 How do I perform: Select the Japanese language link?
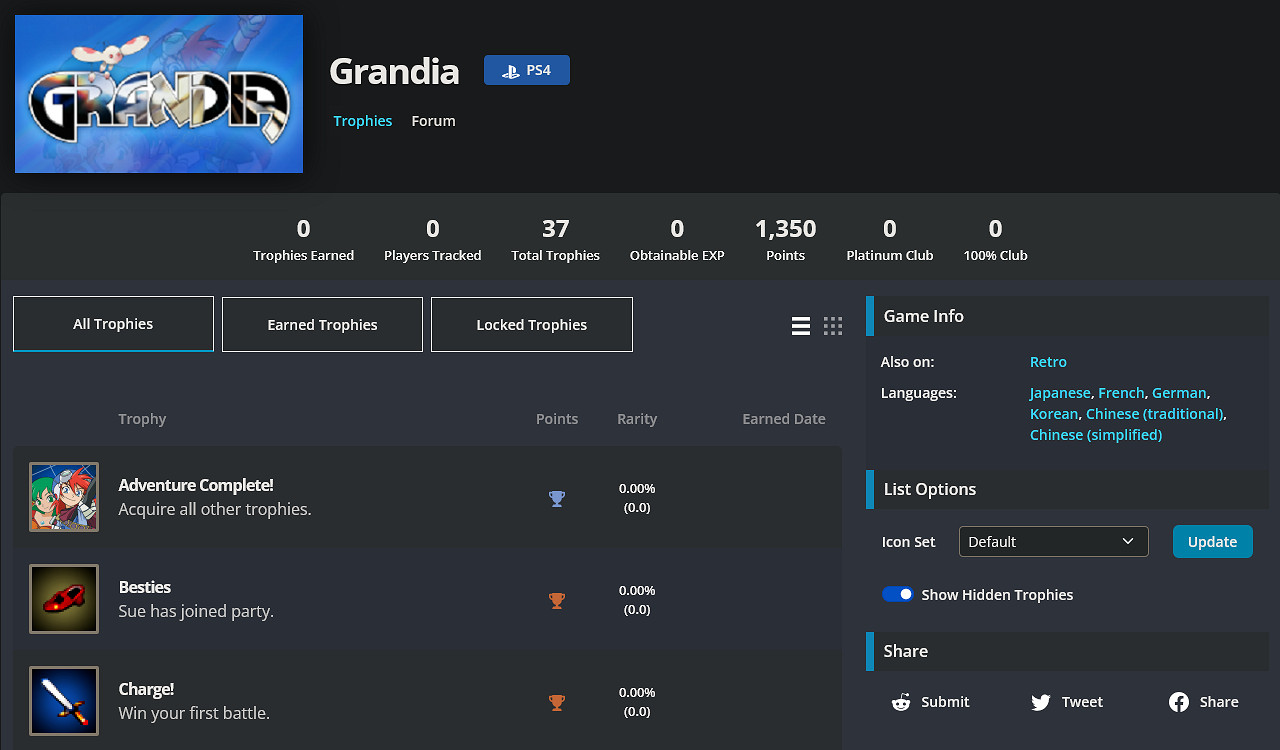click(x=1060, y=393)
